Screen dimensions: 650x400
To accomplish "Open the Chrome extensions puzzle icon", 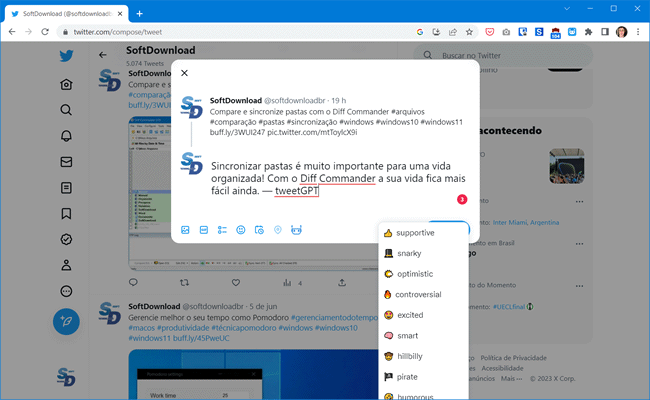I will (x=588, y=32).
